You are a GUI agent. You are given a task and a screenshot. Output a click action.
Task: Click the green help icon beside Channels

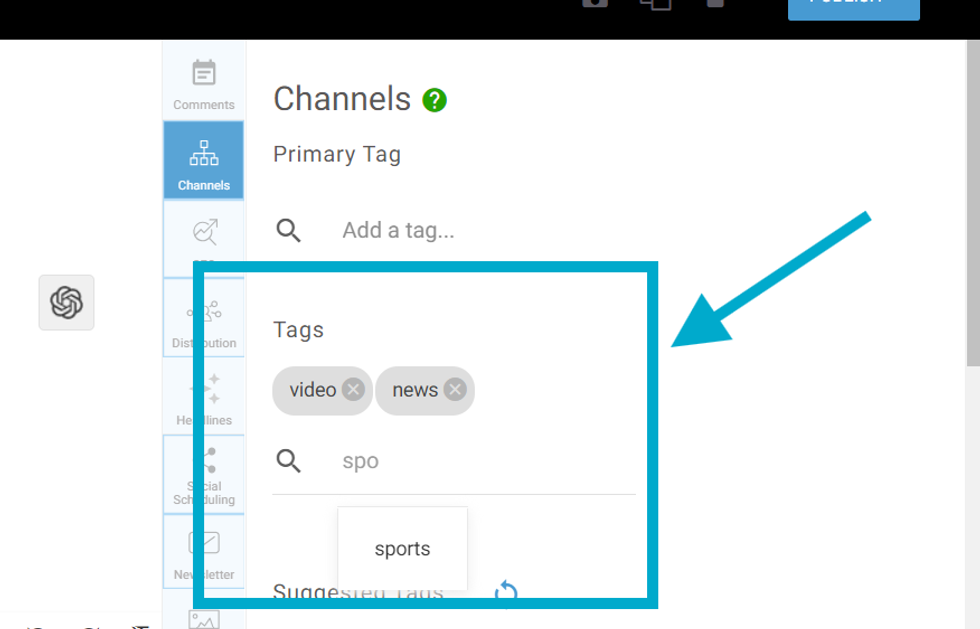click(434, 100)
